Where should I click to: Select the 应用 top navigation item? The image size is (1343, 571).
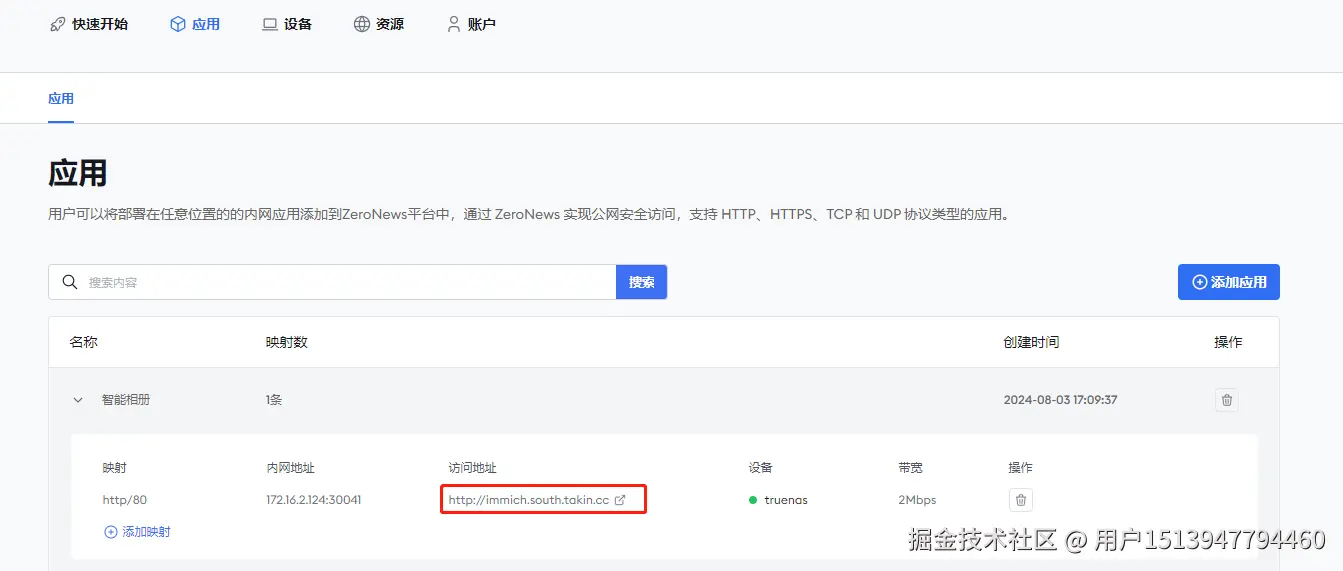tap(195, 24)
